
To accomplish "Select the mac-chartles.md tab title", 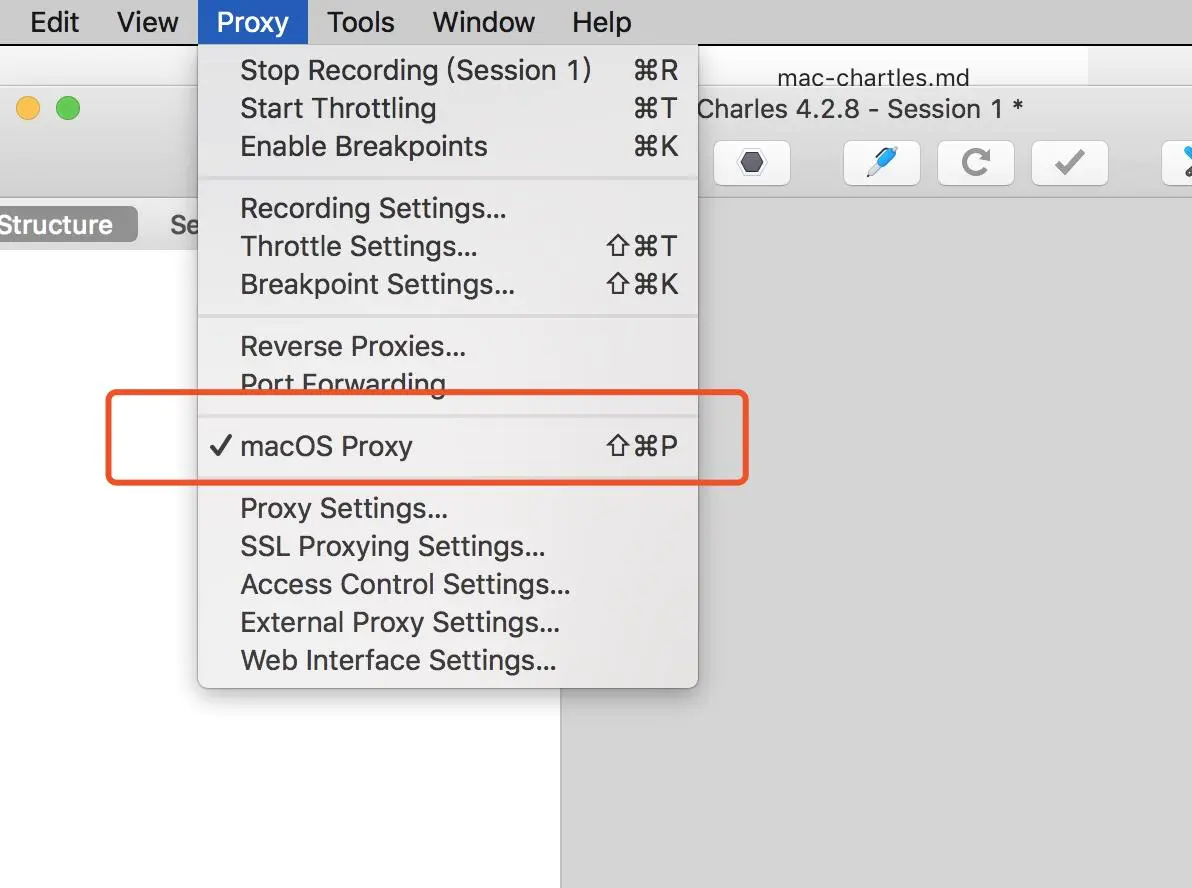I will point(873,77).
